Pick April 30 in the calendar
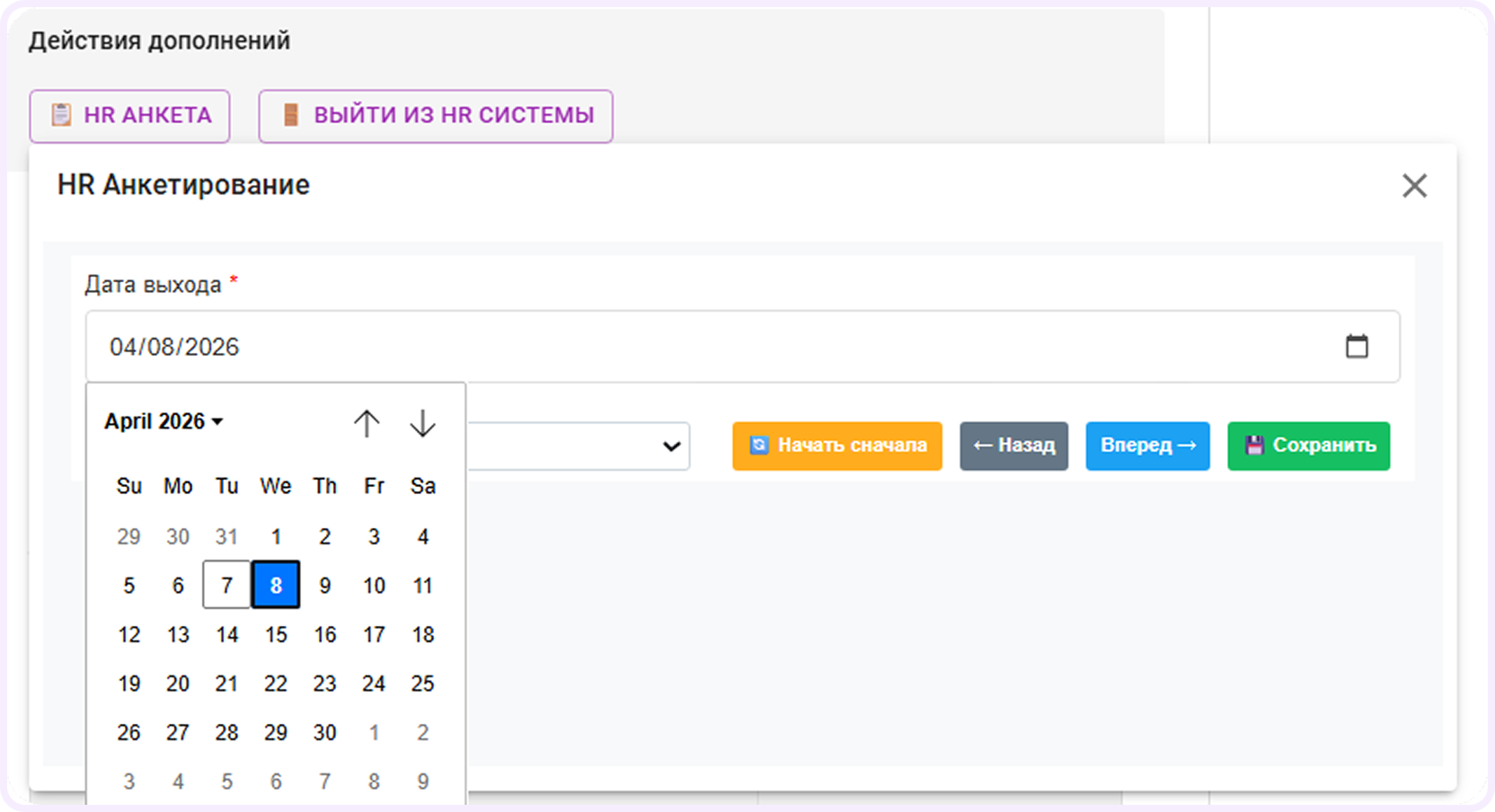 click(x=324, y=732)
